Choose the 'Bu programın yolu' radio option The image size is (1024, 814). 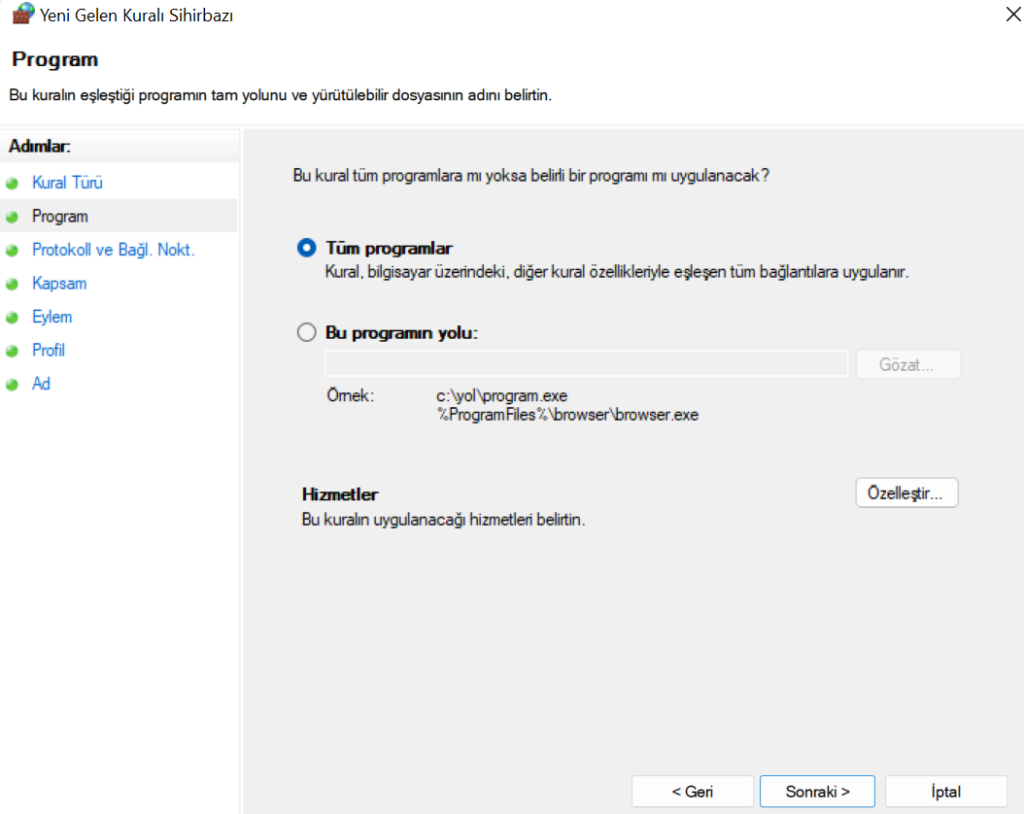307,333
